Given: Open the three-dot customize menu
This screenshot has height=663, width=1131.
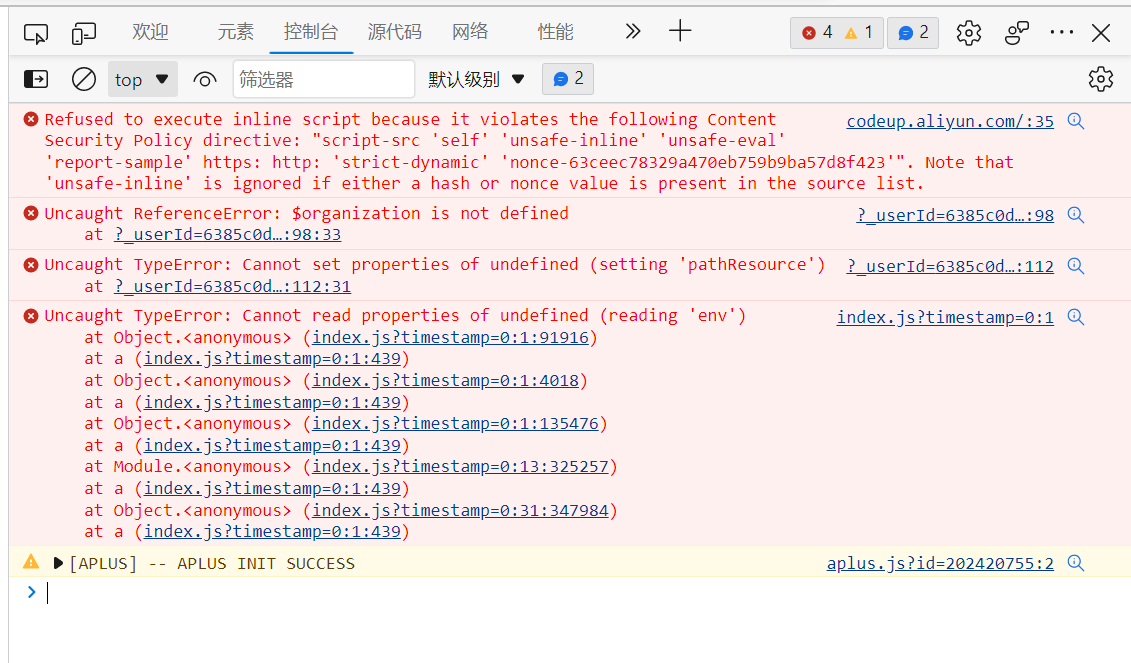Looking at the screenshot, I should (x=1062, y=32).
